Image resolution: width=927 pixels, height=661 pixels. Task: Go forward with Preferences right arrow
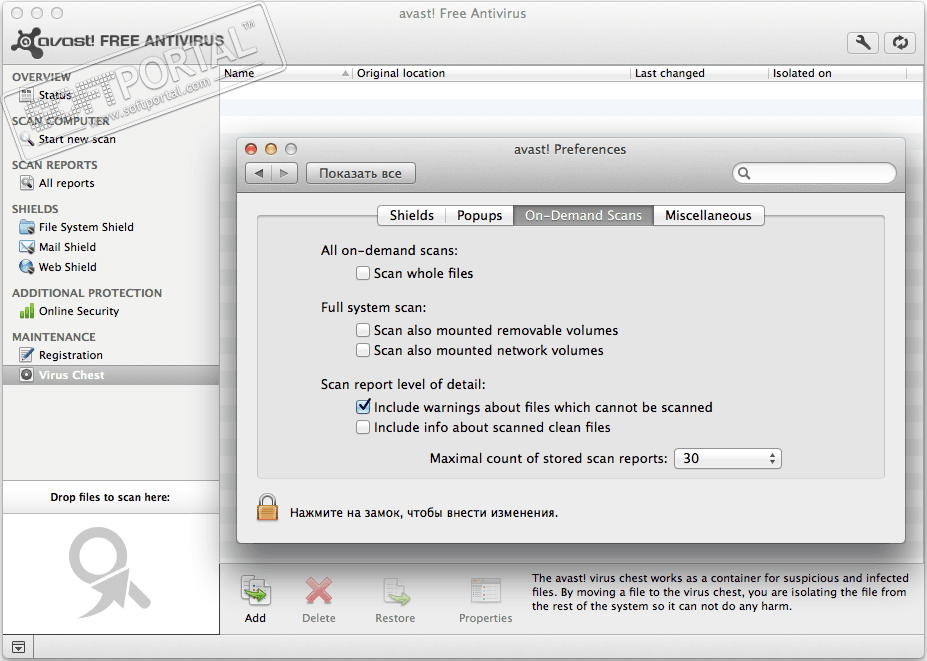(x=284, y=173)
